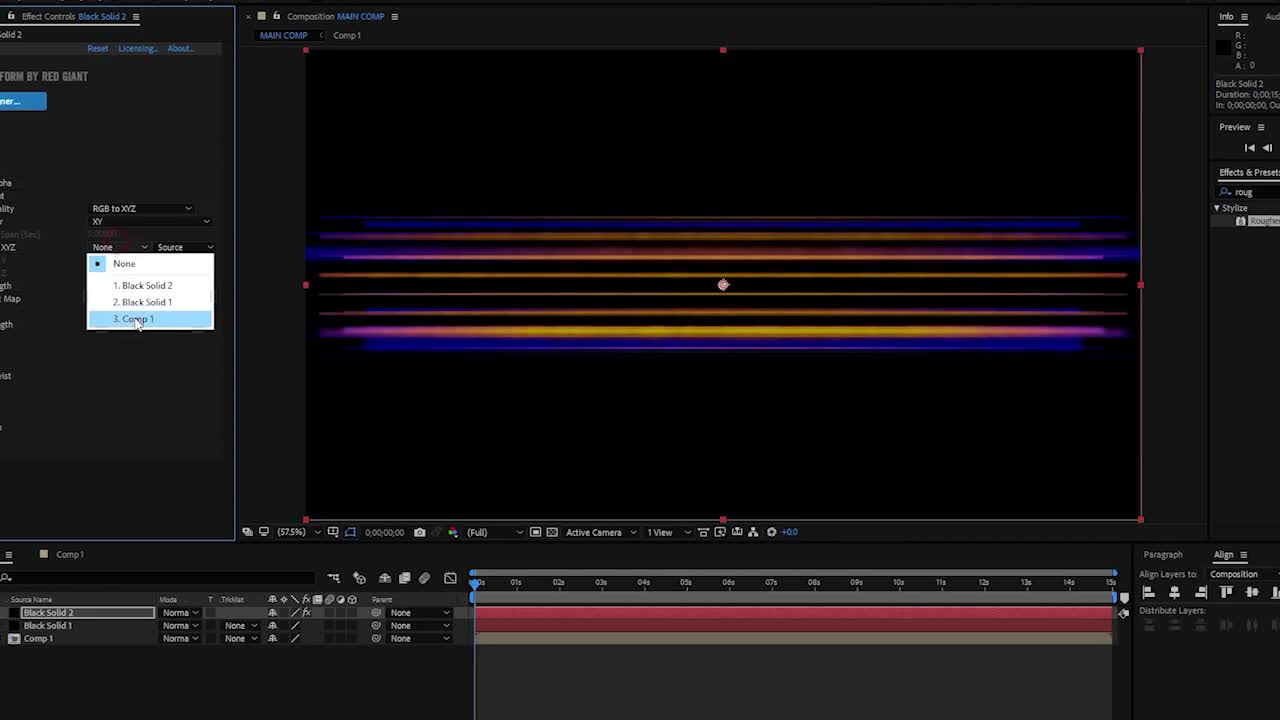Open blending Mode dropdown for Black Solid 2
Screen dimensions: 1280x720
point(180,613)
